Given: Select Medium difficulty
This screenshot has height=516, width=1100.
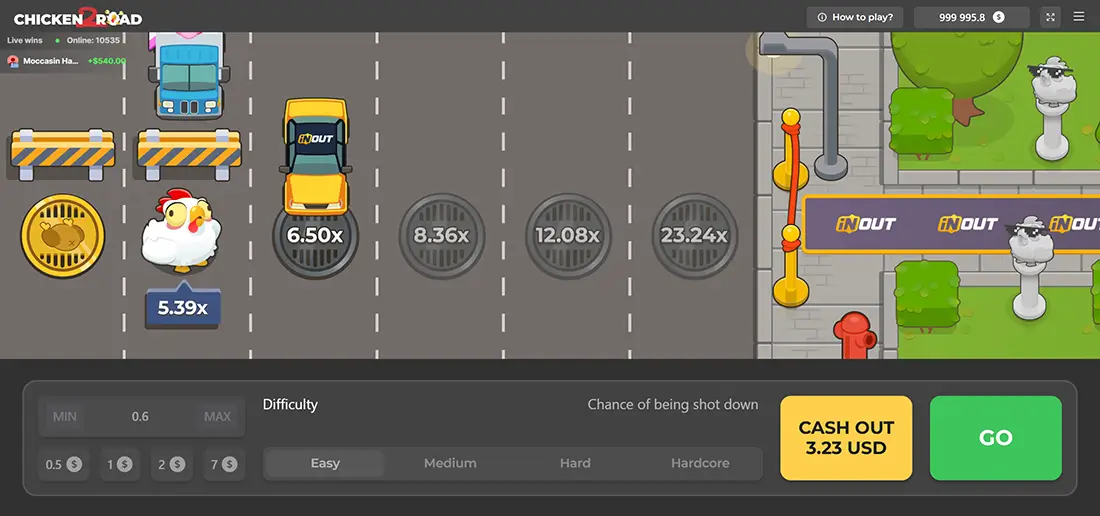Looking at the screenshot, I should click(x=450, y=463).
